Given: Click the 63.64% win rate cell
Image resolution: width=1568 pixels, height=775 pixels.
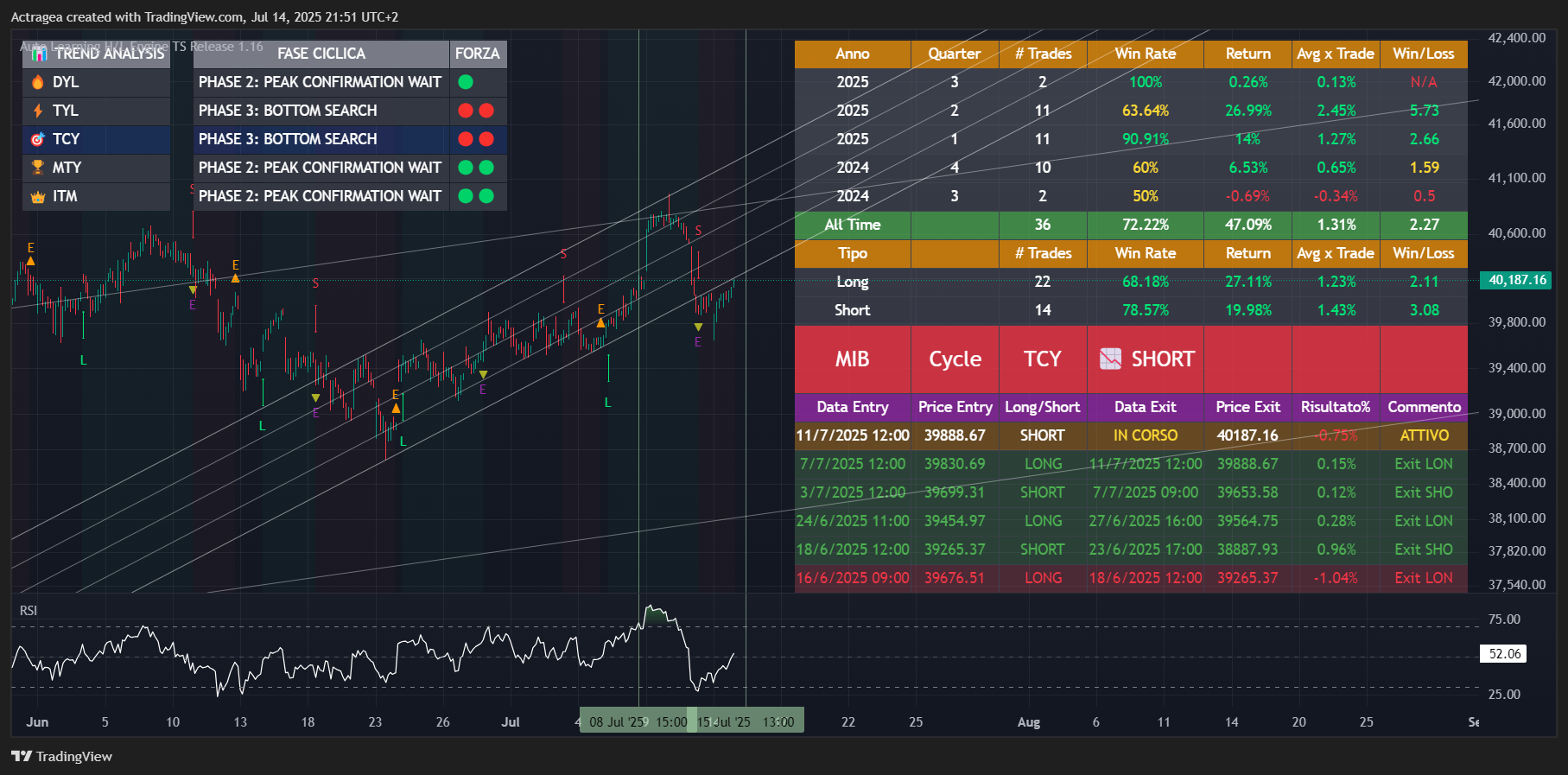Looking at the screenshot, I should tap(1146, 111).
